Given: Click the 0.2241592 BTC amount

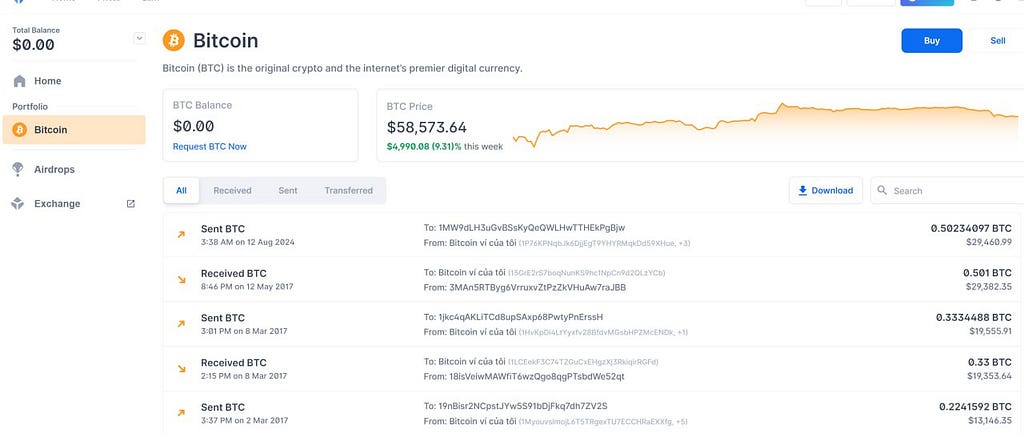Looking at the screenshot, I should click(976, 407).
